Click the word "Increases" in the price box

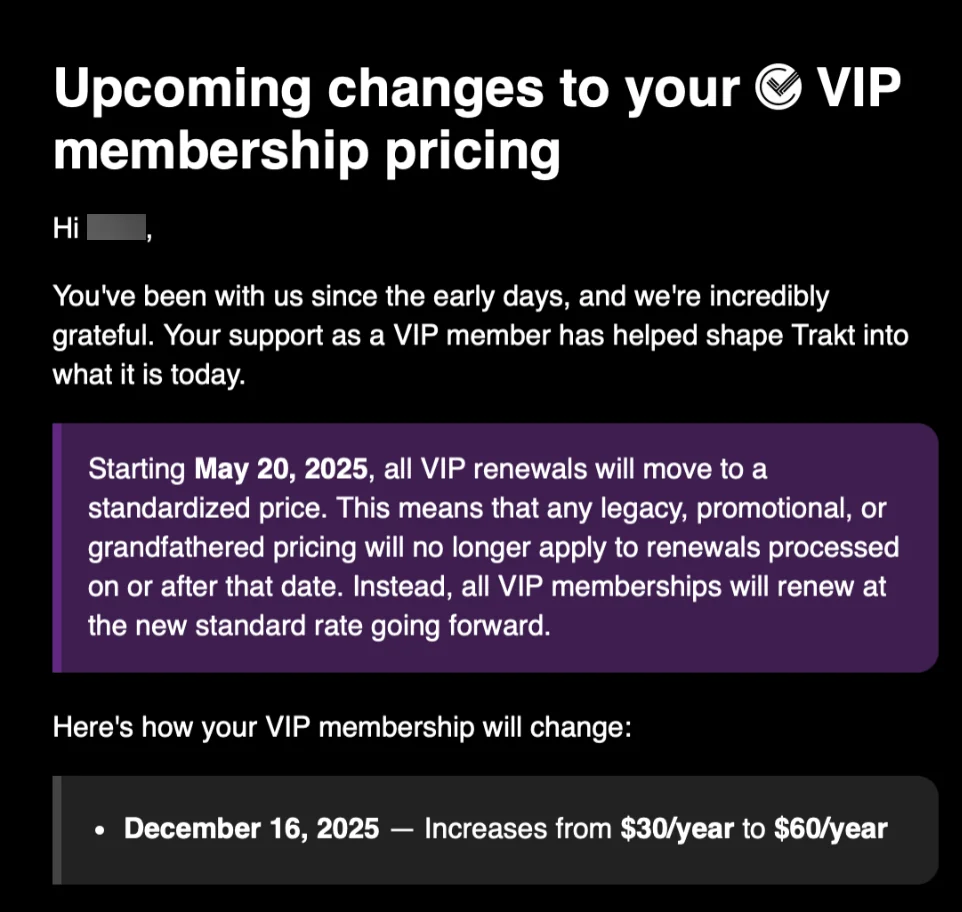pyautogui.click(x=484, y=829)
